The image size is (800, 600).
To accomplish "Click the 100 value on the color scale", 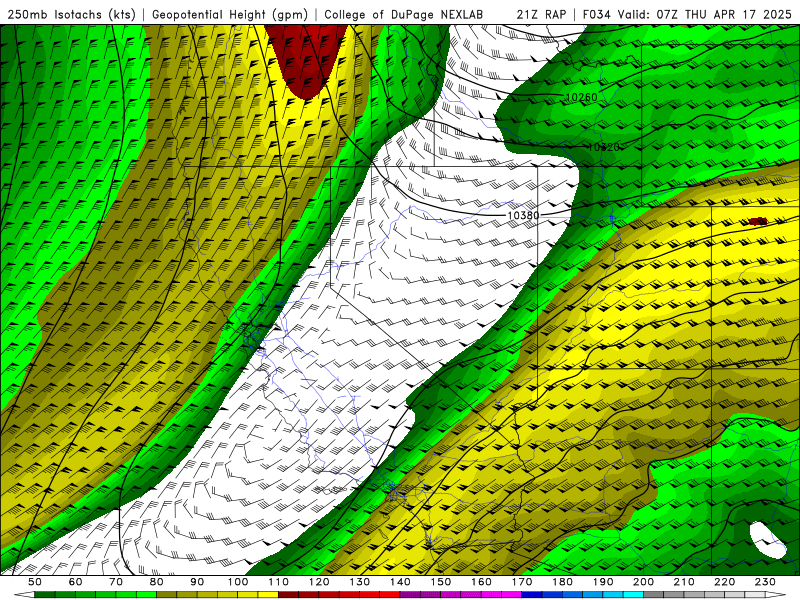I will coord(238,582).
